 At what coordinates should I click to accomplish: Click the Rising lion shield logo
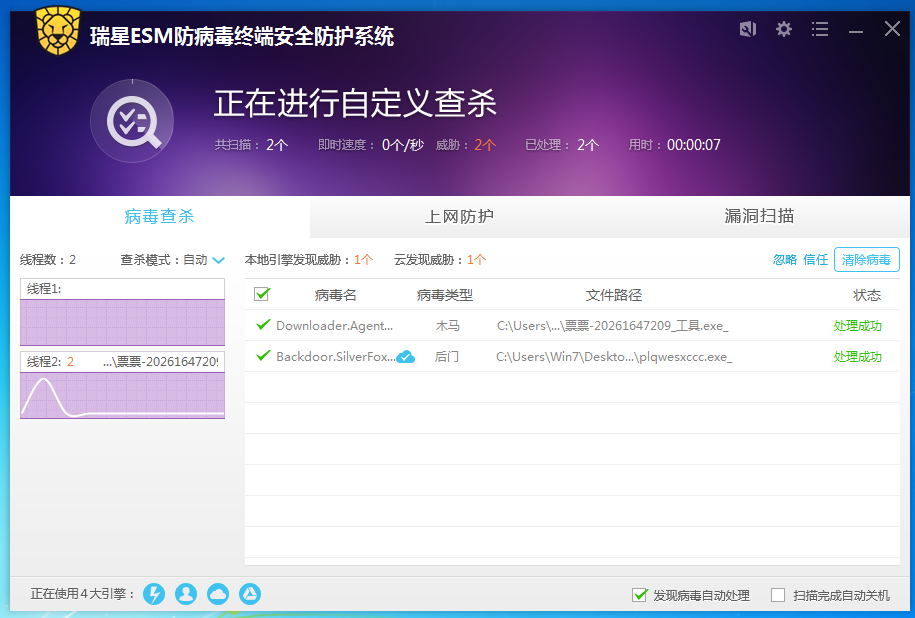58,31
